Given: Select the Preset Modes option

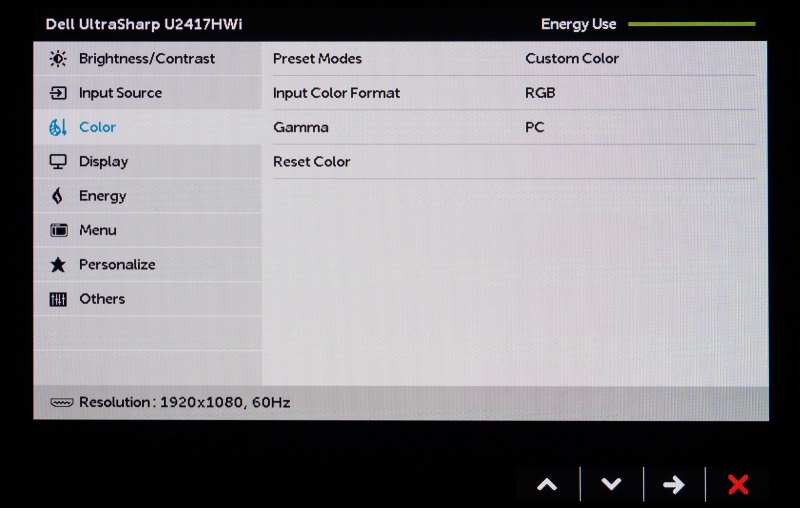Looking at the screenshot, I should (x=317, y=59).
